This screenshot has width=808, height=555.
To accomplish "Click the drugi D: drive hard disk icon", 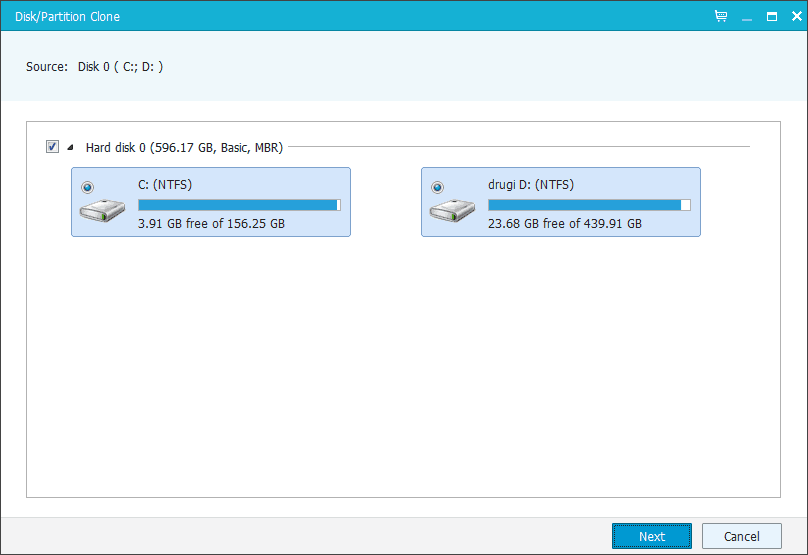I will tap(452, 210).
